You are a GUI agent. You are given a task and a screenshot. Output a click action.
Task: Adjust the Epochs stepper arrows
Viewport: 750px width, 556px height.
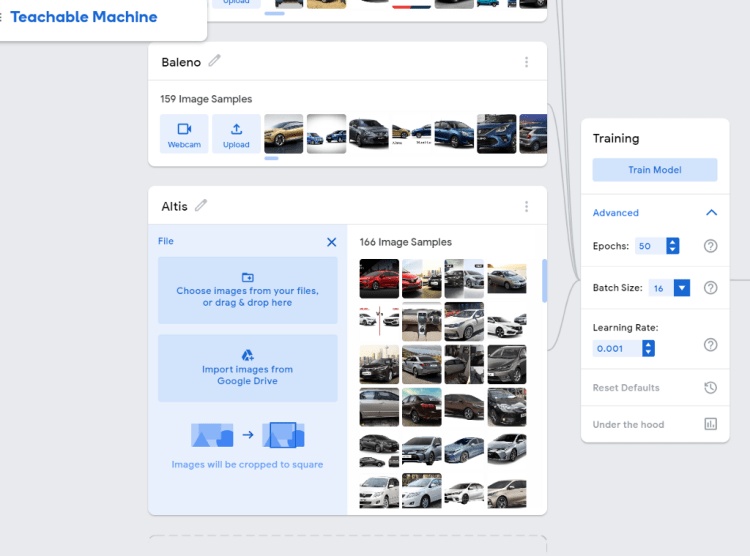click(673, 246)
